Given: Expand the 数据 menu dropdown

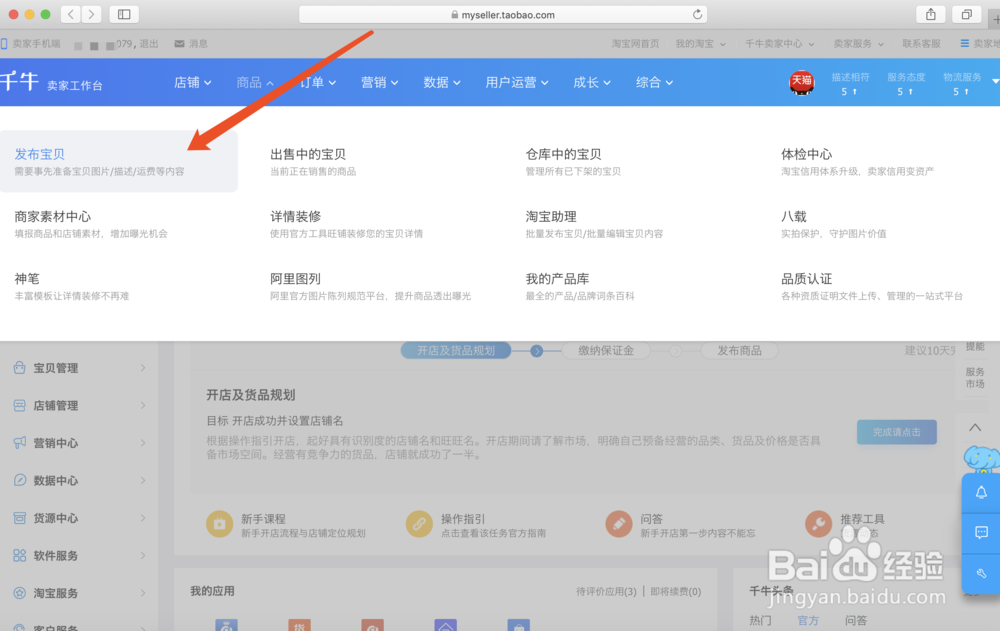Looking at the screenshot, I should point(442,82).
